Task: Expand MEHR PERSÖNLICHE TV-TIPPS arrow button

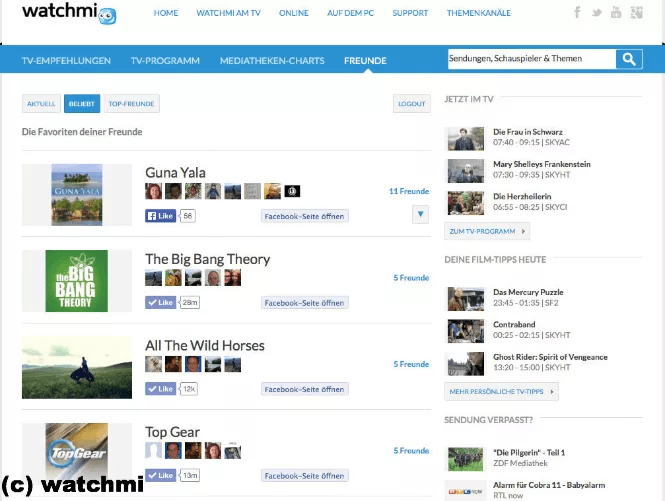Action: click(501, 392)
